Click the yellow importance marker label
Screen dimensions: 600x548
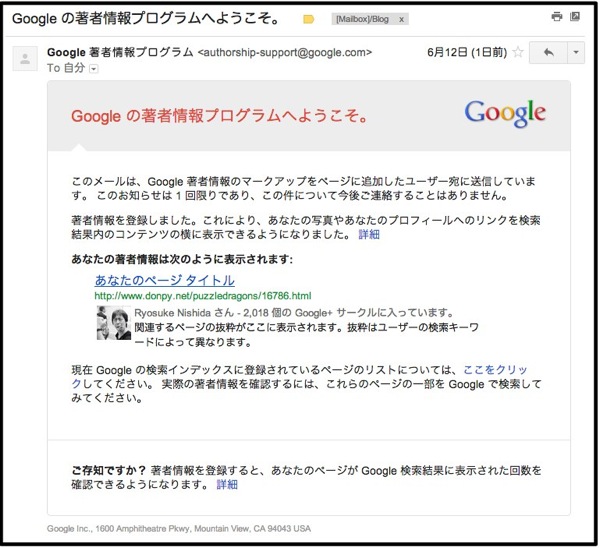pyautogui.click(x=308, y=19)
